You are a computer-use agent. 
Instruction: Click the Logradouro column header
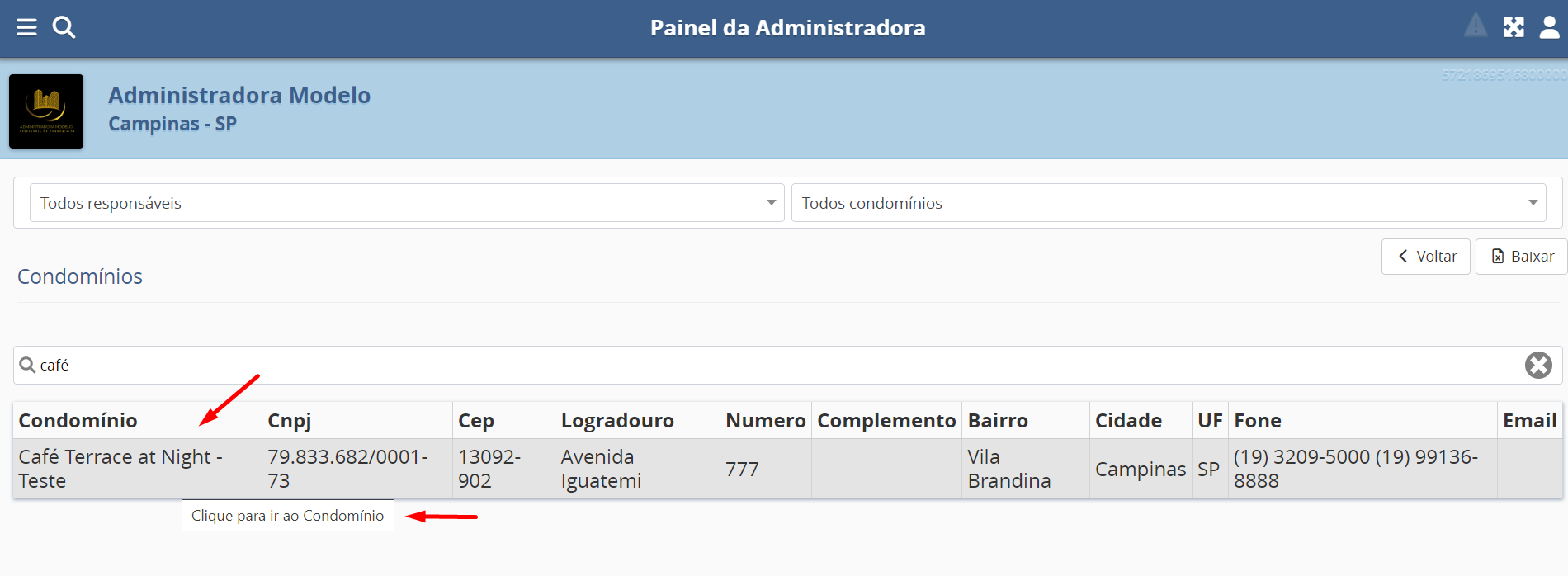click(x=617, y=421)
